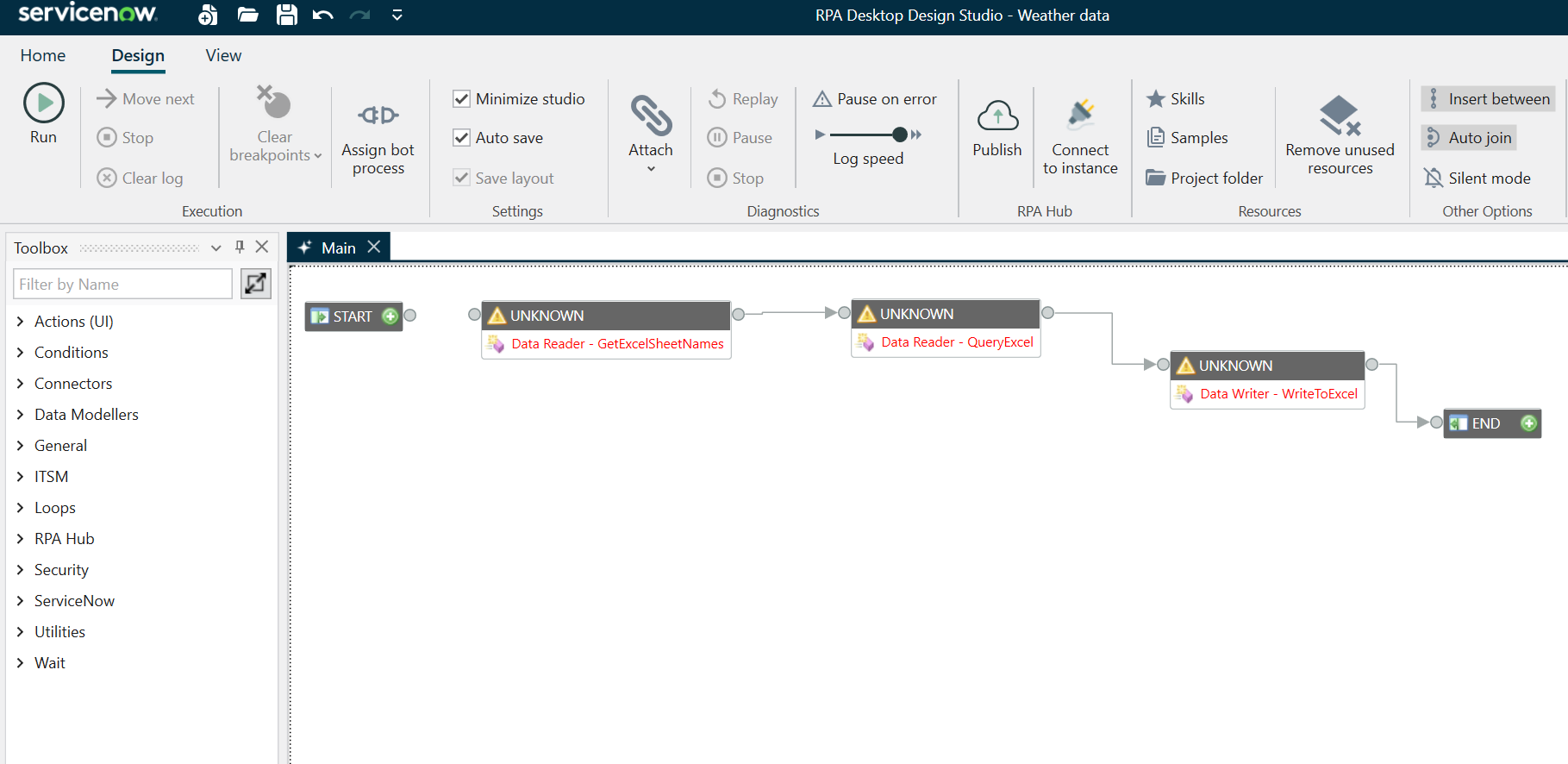
Task: Redo the last undone action
Action: pos(359,15)
